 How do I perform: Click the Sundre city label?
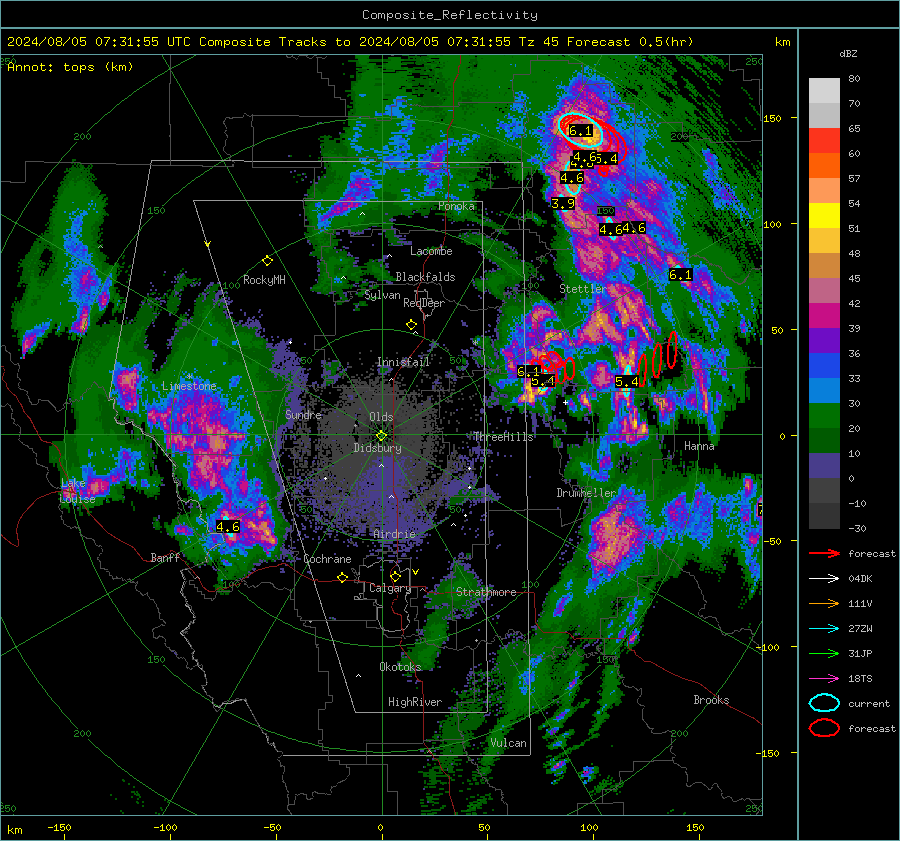[x=303, y=414]
